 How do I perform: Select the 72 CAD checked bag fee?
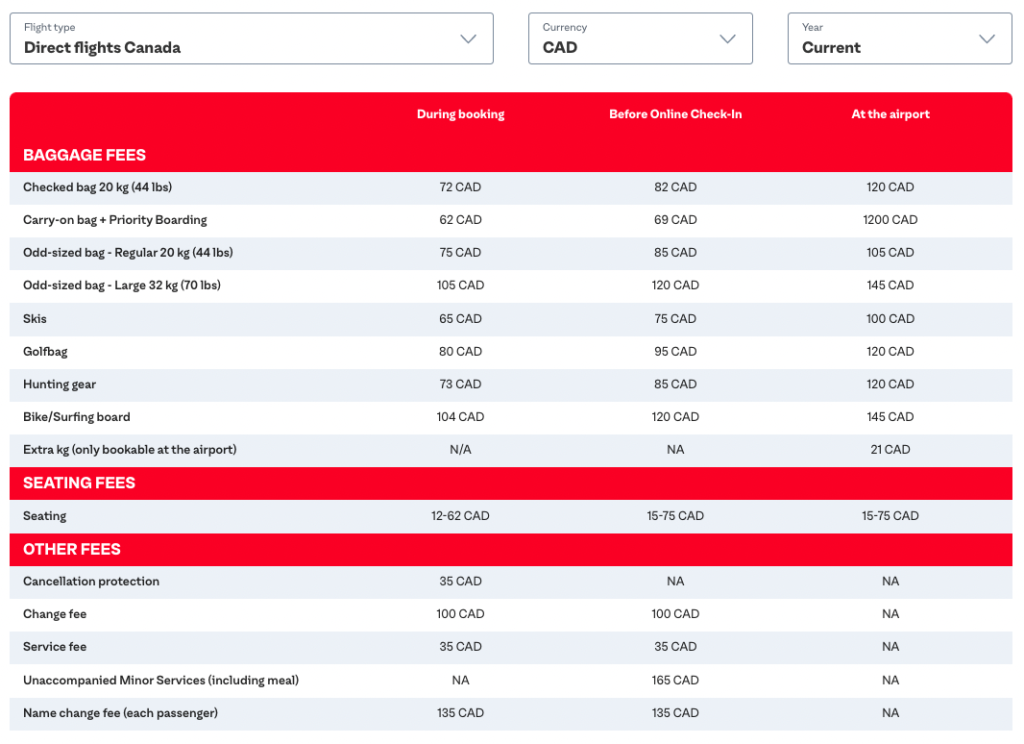click(x=460, y=187)
